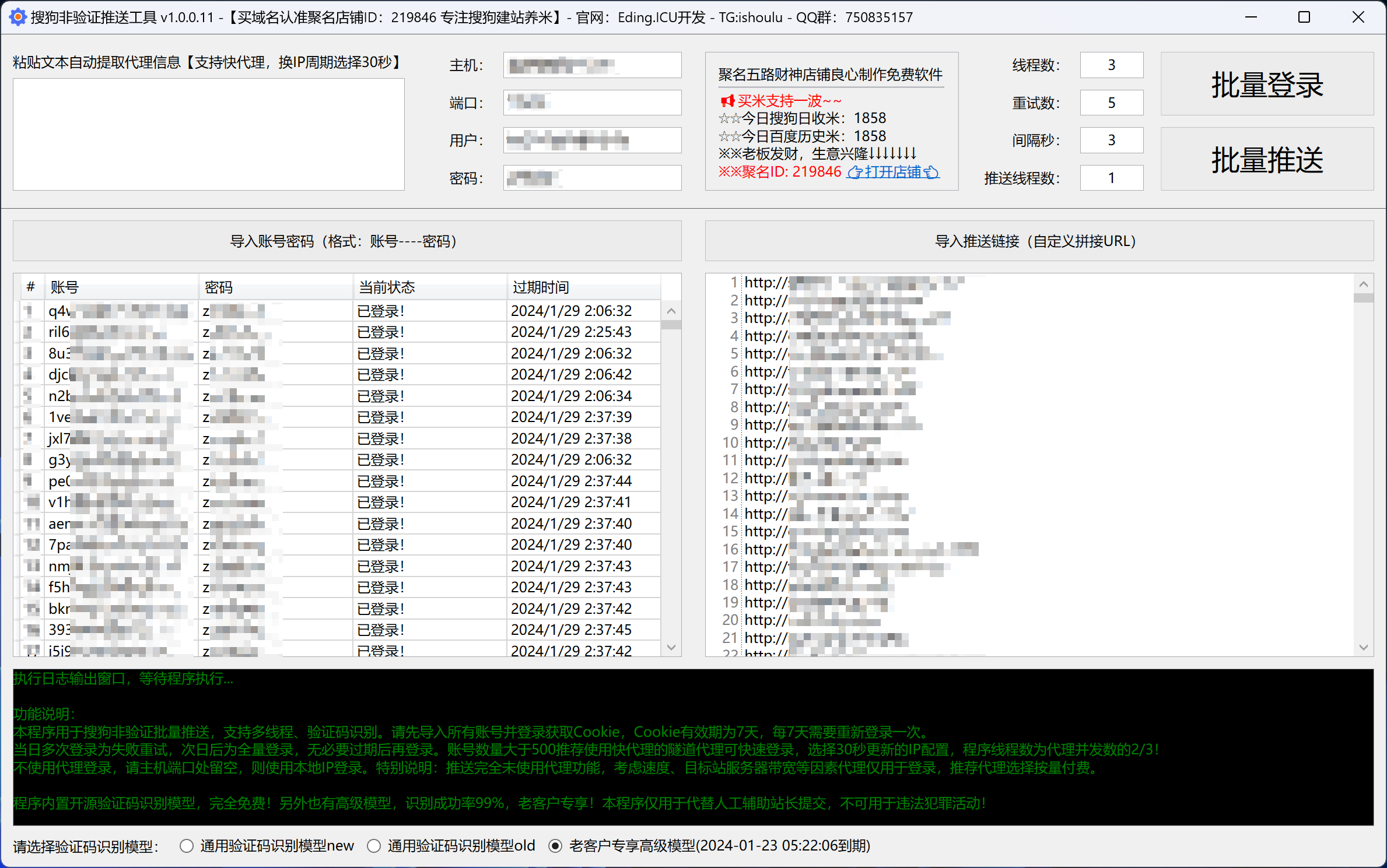This screenshot has height=868, width=1387.
Task: Select account row starting with q4v
Action: [340, 311]
